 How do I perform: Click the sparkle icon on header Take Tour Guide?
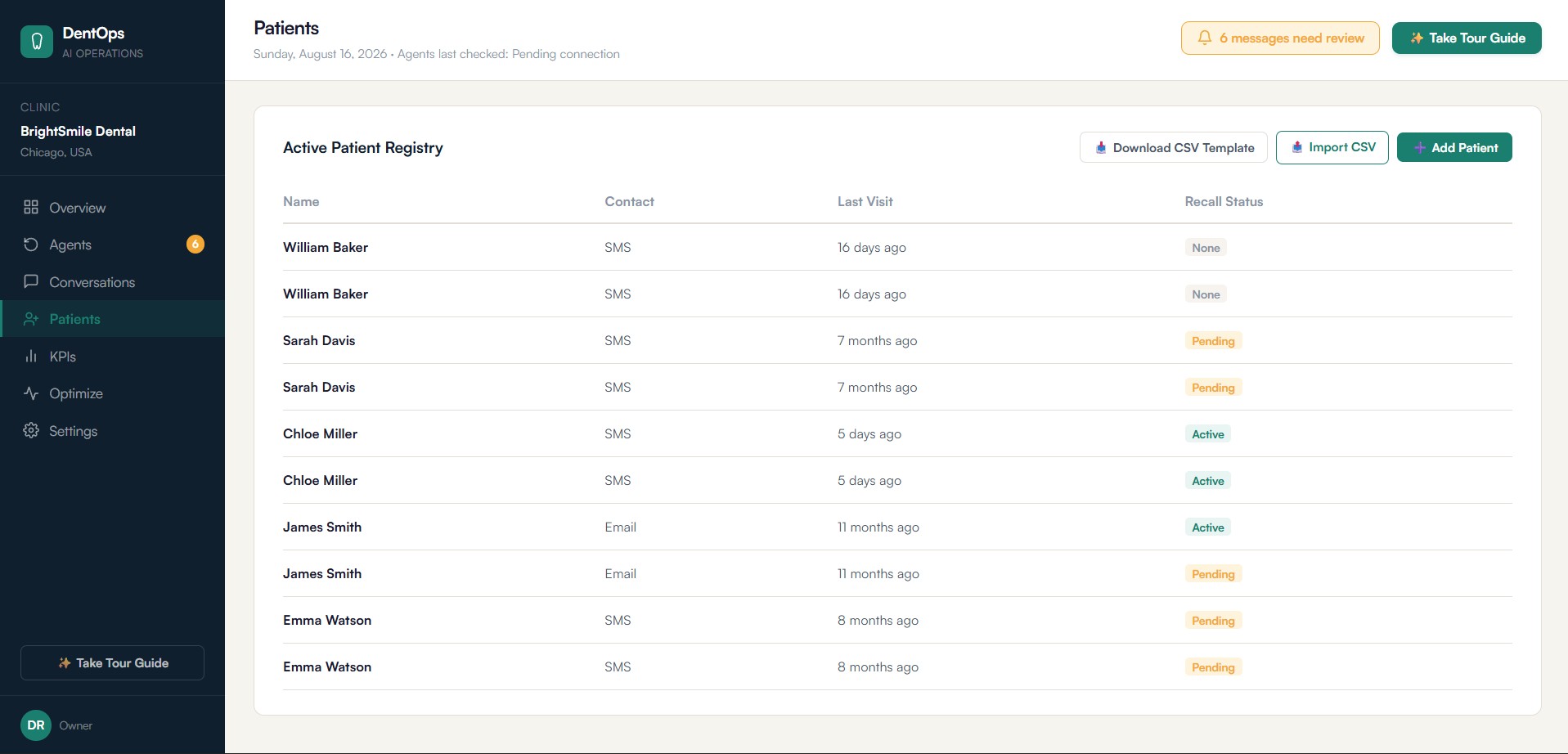pyautogui.click(x=1417, y=38)
